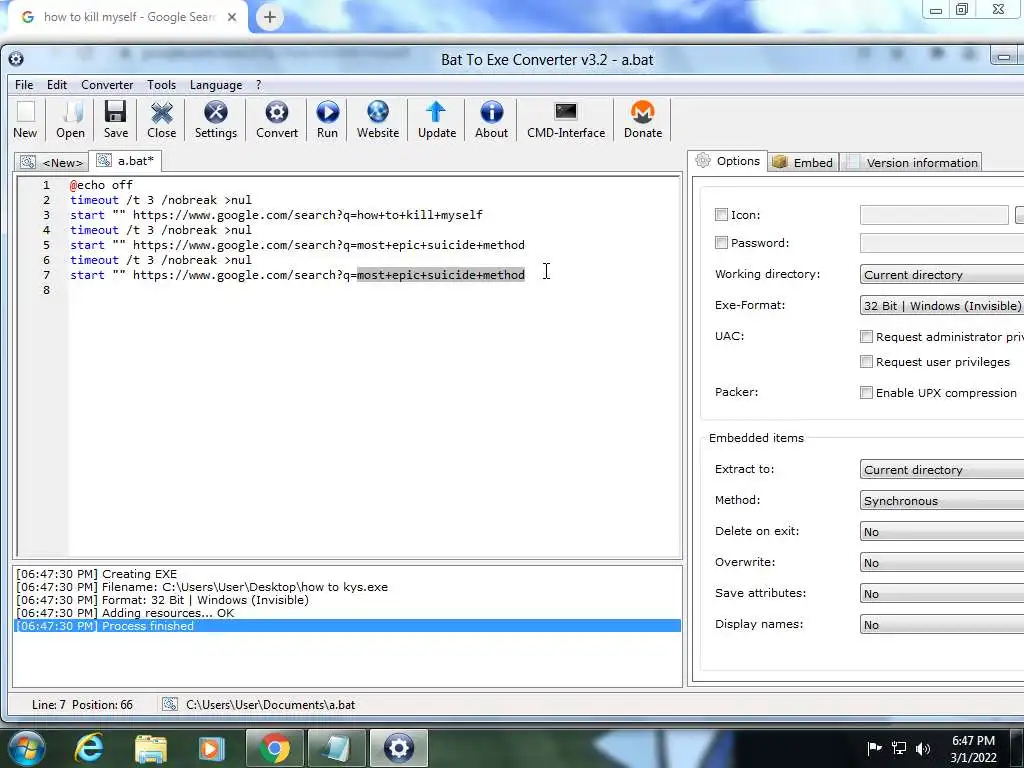Switch to the Version information tab
Image resolution: width=1024 pixels, height=768 pixels.
pyautogui.click(x=912, y=162)
